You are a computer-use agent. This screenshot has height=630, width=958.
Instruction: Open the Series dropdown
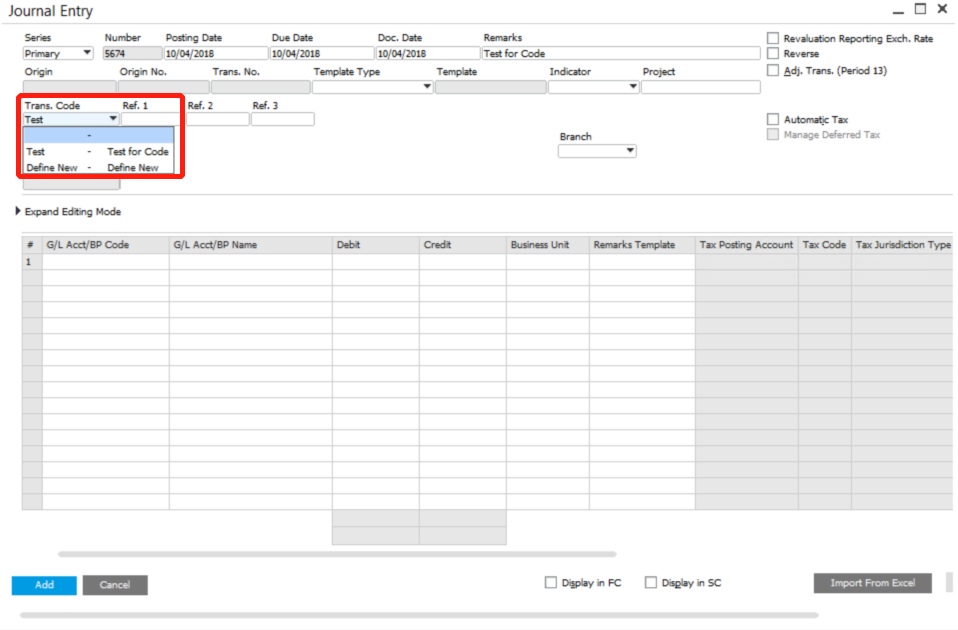coord(87,54)
